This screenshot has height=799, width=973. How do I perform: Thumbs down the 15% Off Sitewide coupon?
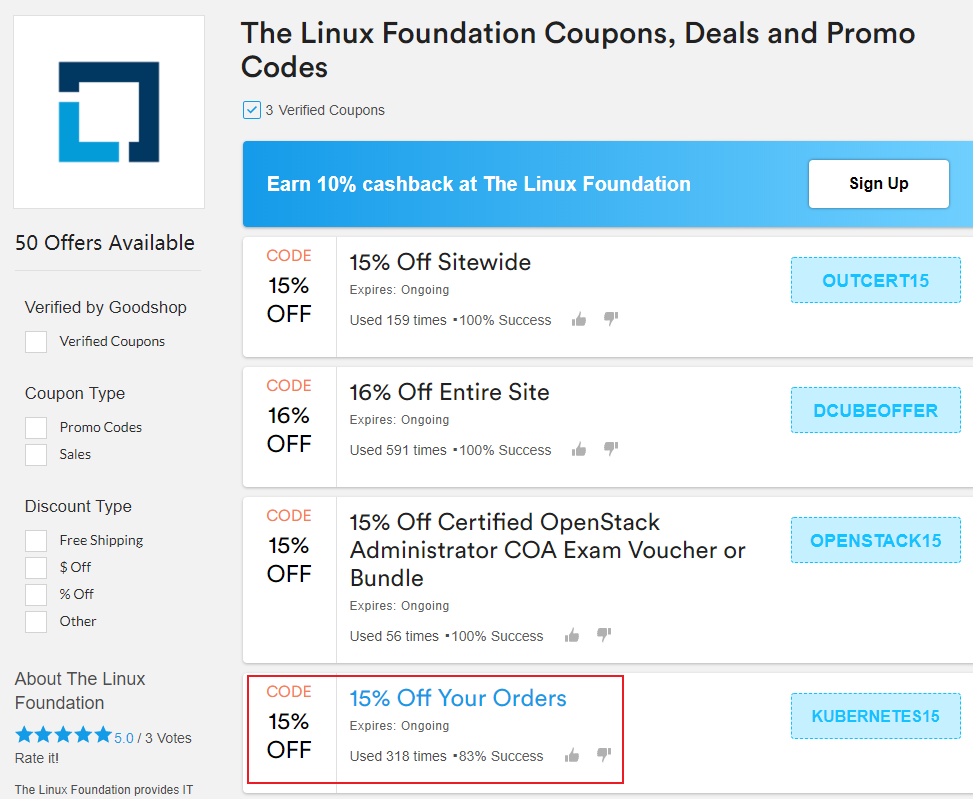(x=610, y=320)
